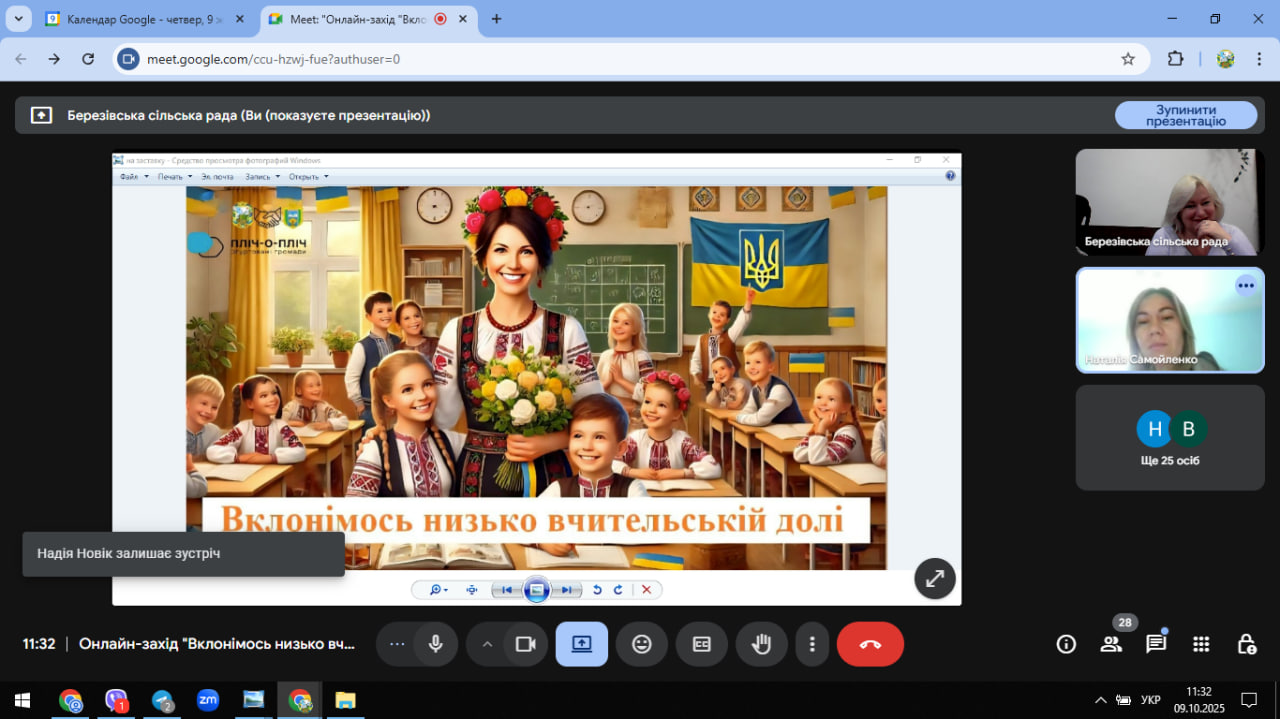Mute the microphone
The height and width of the screenshot is (719, 1280).
coord(435,644)
